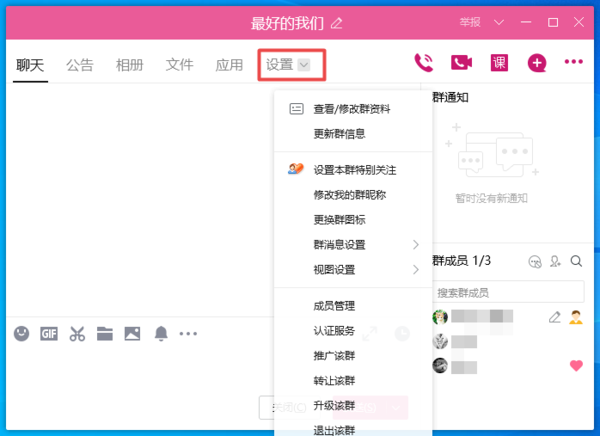Start a group voice call

click(x=424, y=63)
